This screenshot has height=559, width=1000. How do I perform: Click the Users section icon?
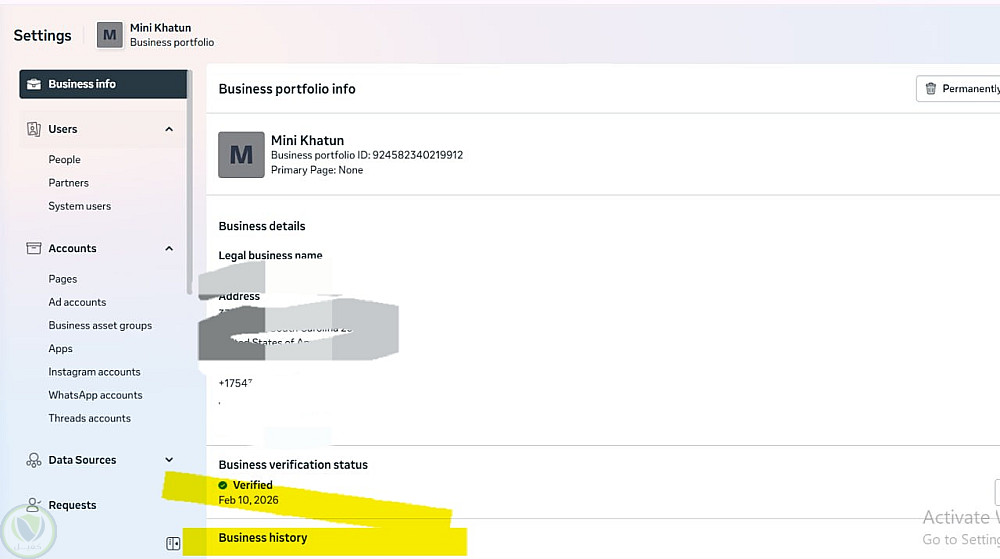34,129
